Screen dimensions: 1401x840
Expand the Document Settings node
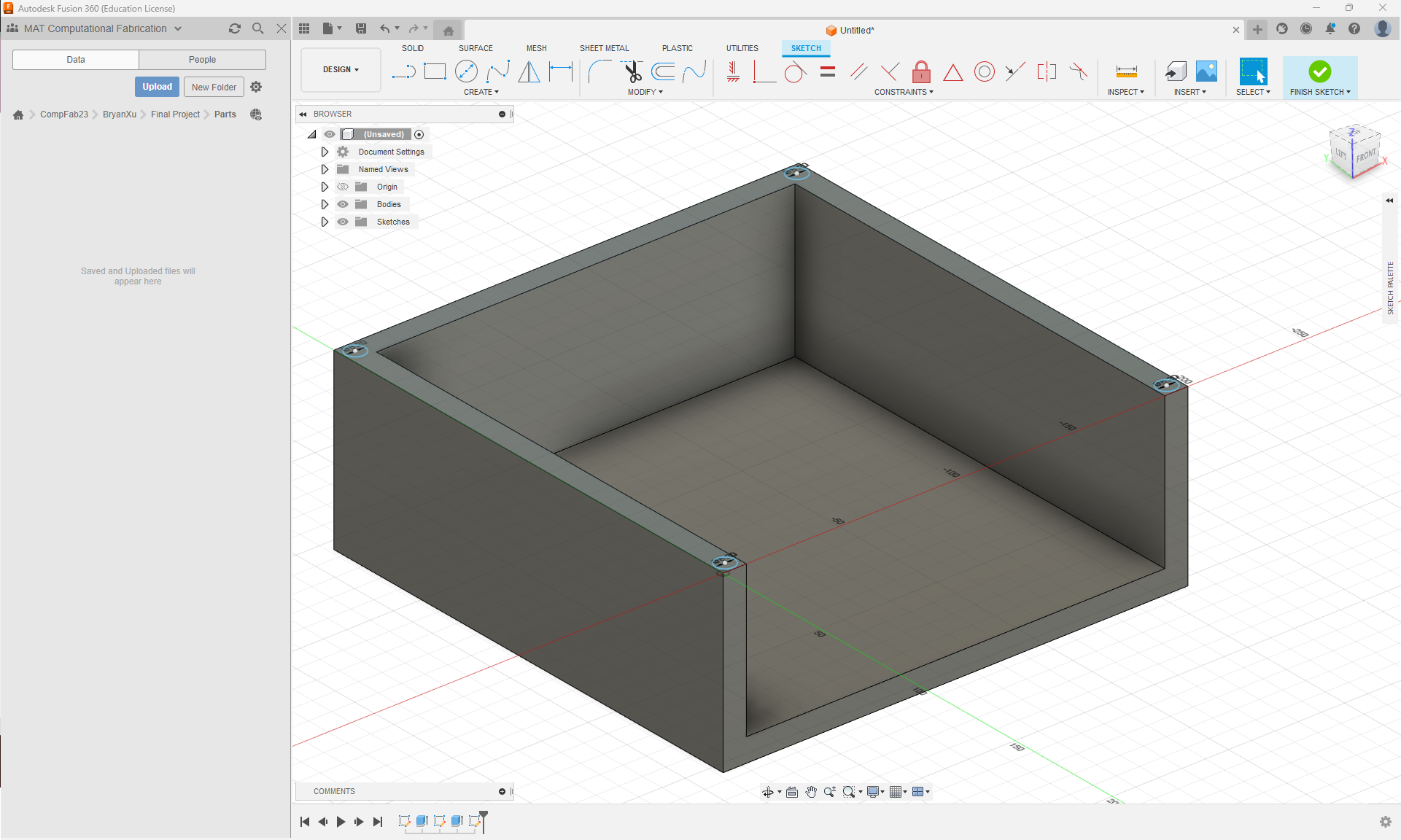click(325, 152)
